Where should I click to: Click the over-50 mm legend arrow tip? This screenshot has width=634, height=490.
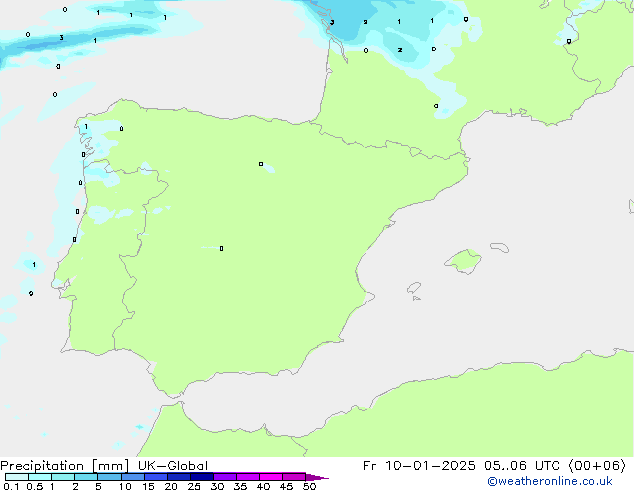point(317,477)
